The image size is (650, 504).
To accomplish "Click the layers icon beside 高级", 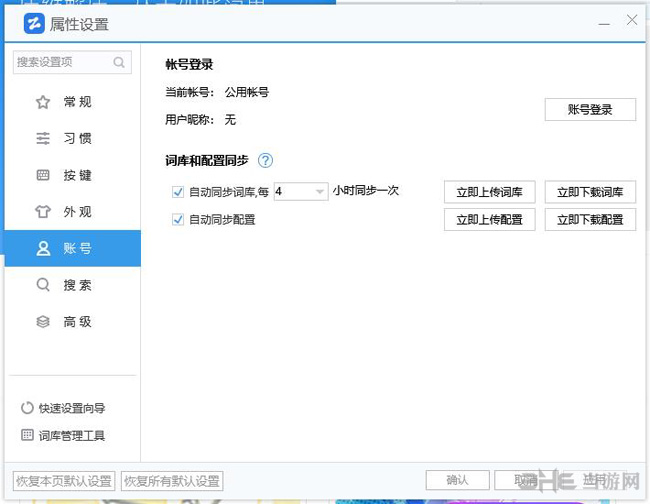I will tap(43, 321).
